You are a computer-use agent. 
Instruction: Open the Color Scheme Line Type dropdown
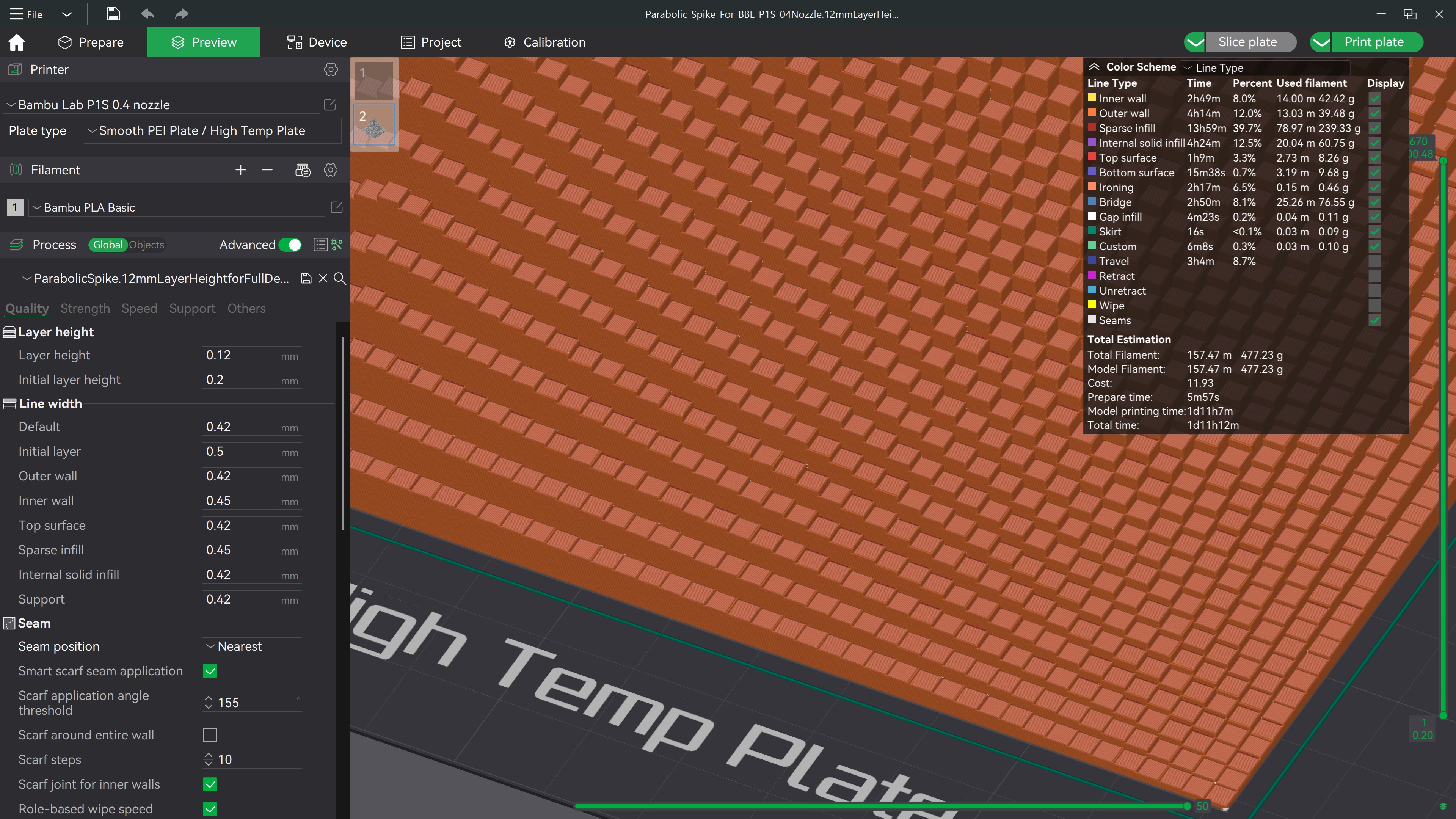(1265, 68)
